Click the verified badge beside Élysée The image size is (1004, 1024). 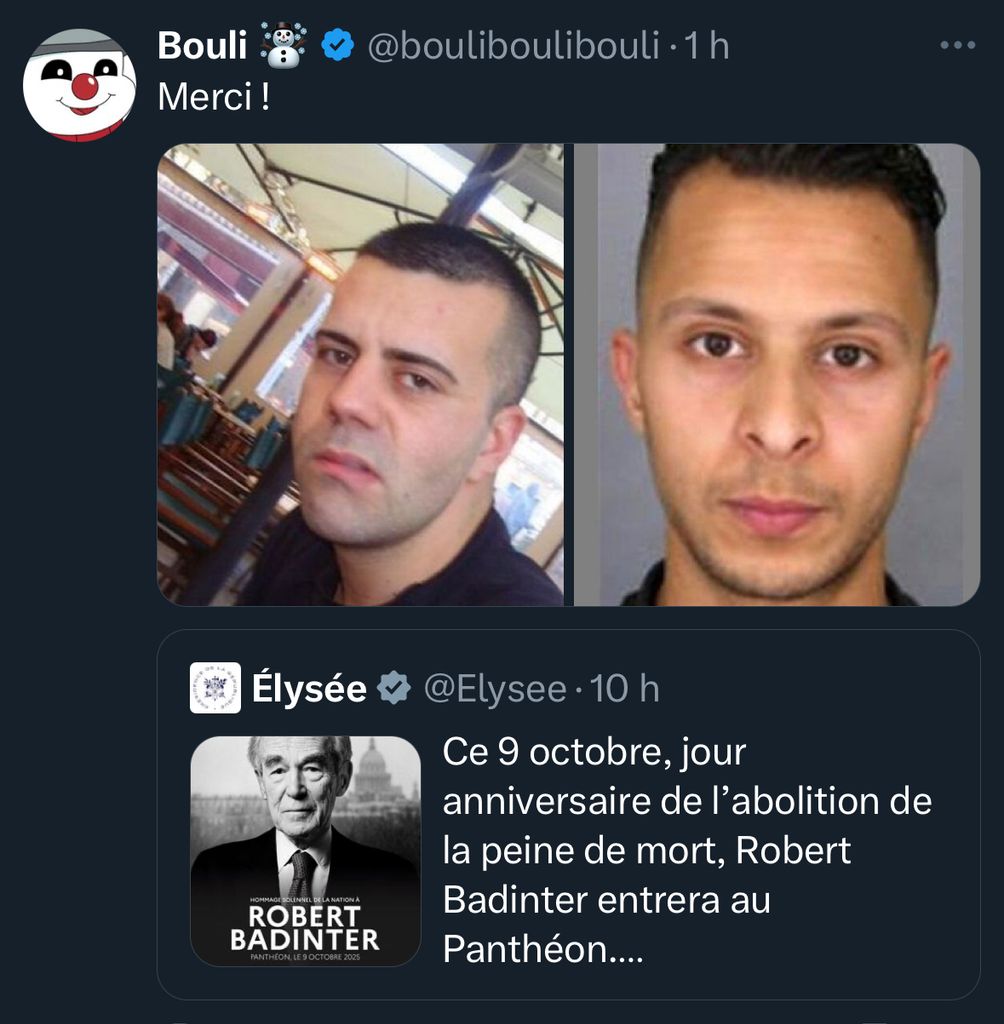click(x=394, y=688)
